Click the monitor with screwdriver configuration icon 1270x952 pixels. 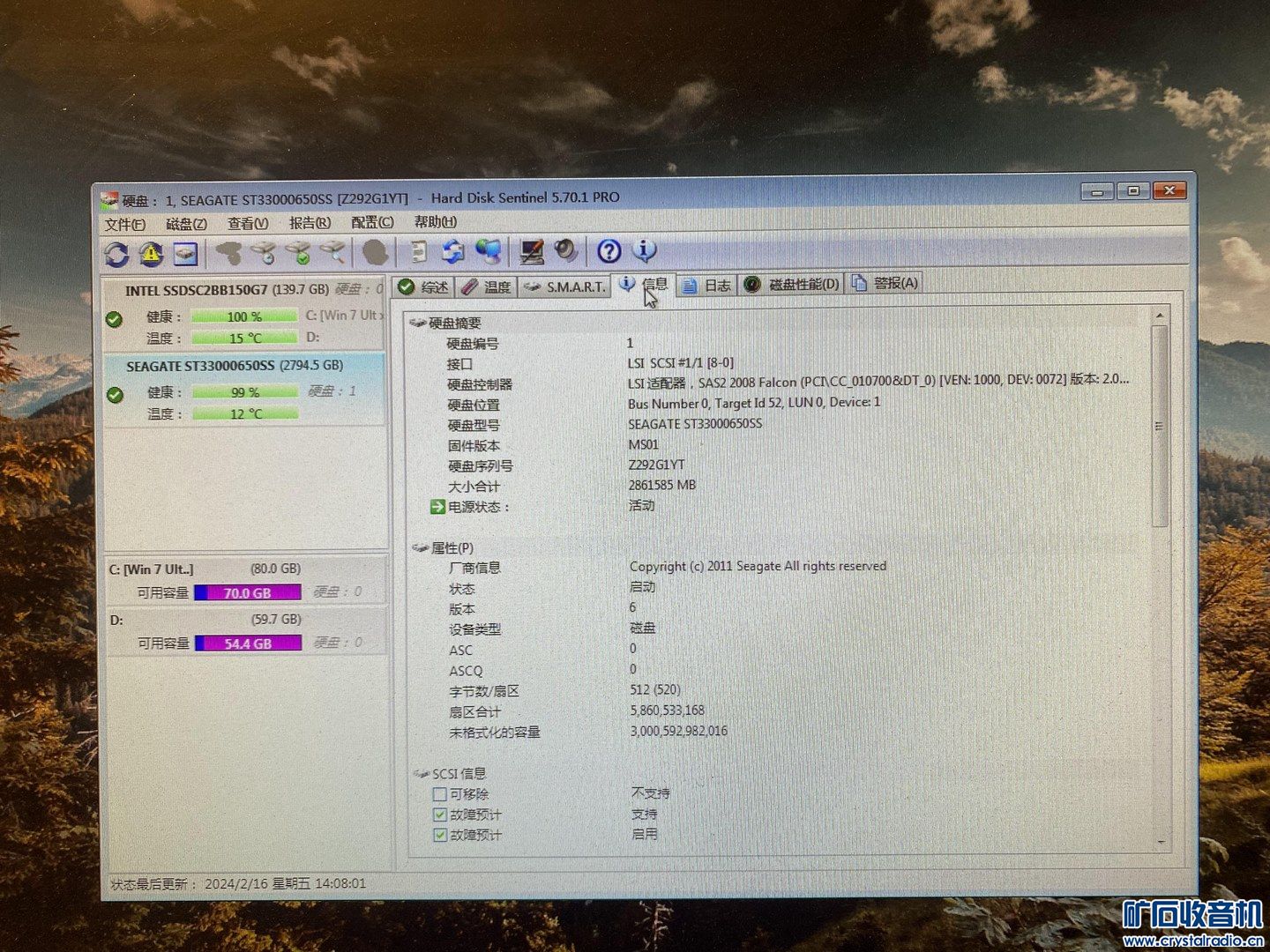[532, 252]
